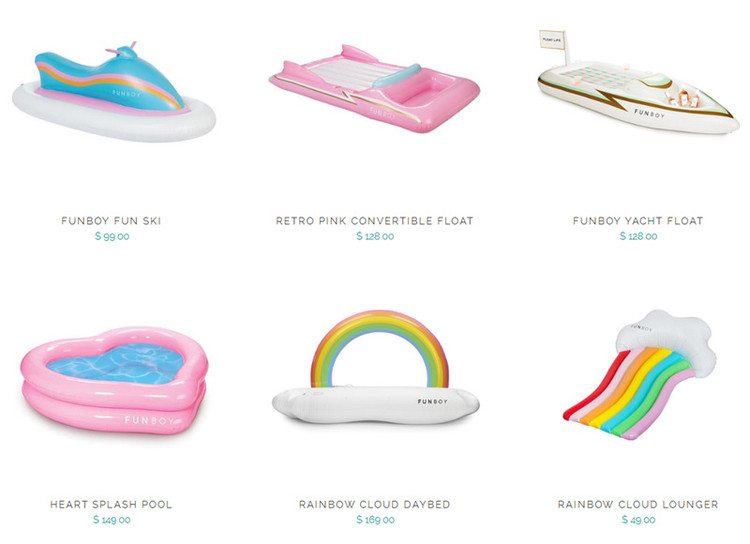
Task: Open the RAINBOW CLOUD DAYBED title link
Action: (x=375, y=504)
